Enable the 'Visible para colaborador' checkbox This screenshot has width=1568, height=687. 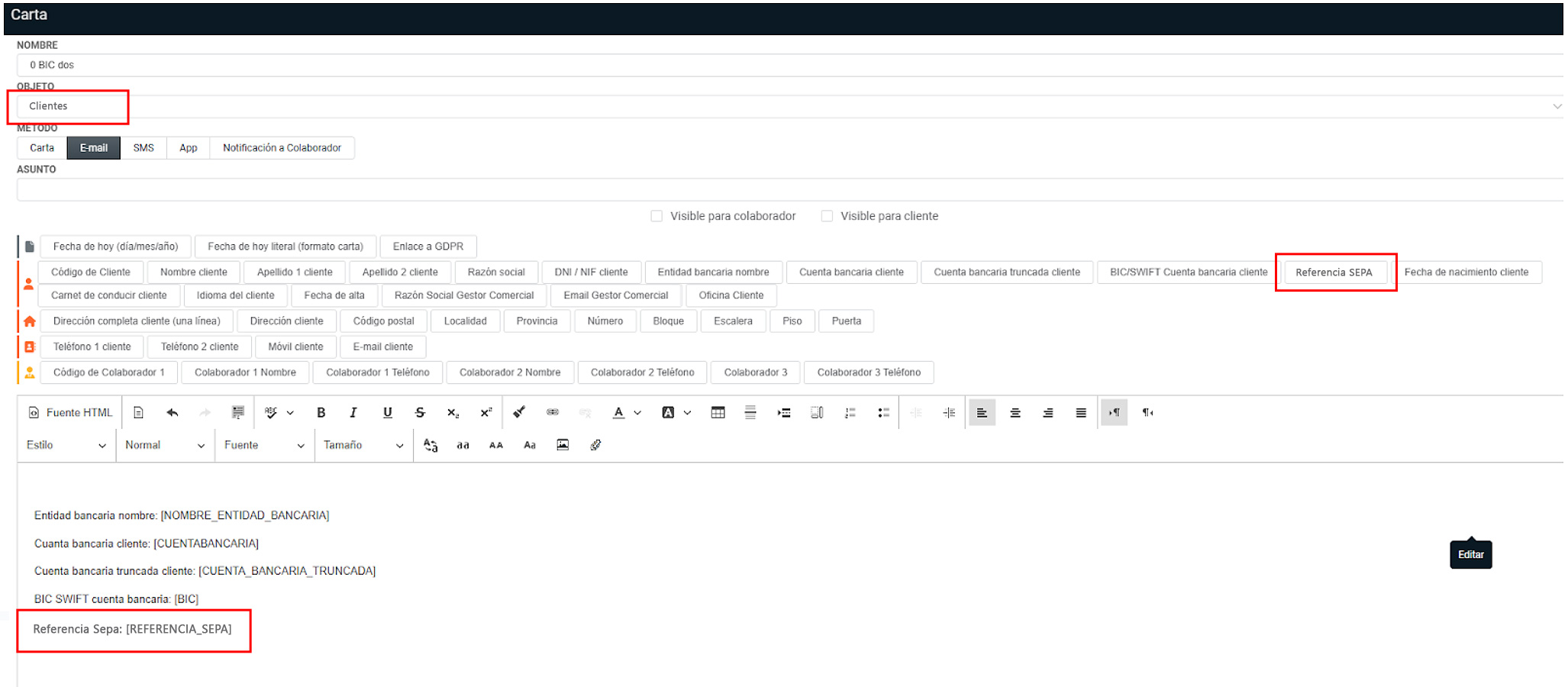click(x=657, y=216)
